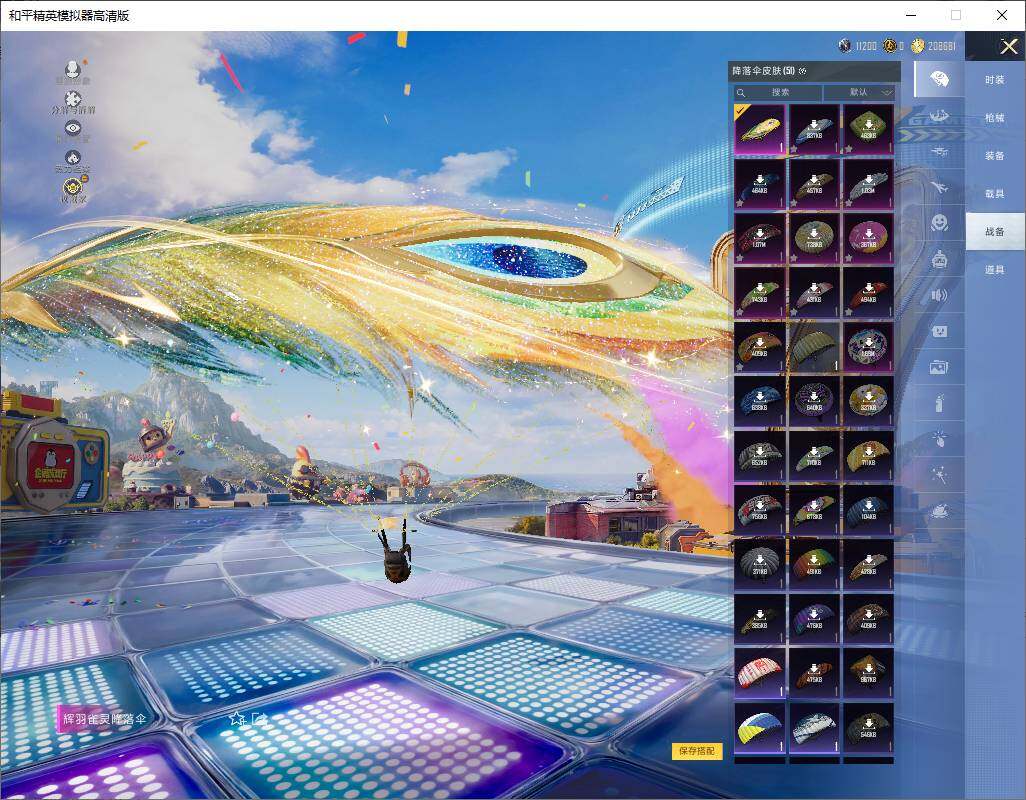Open the smiley emote category icon
The width and height of the screenshot is (1026, 800).
click(x=939, y=223)
